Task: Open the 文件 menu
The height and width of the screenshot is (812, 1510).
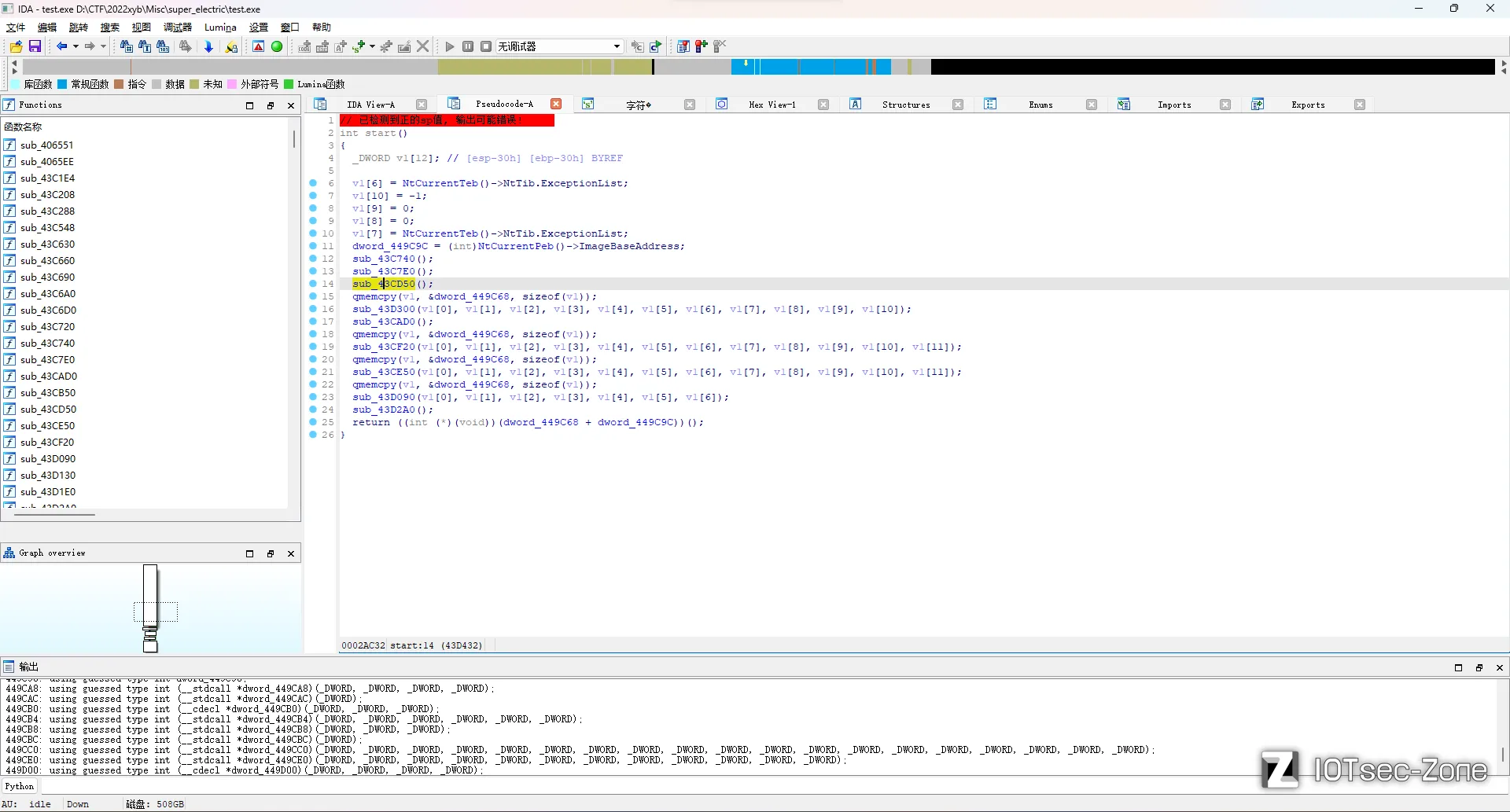Action: tap(16, 28)
